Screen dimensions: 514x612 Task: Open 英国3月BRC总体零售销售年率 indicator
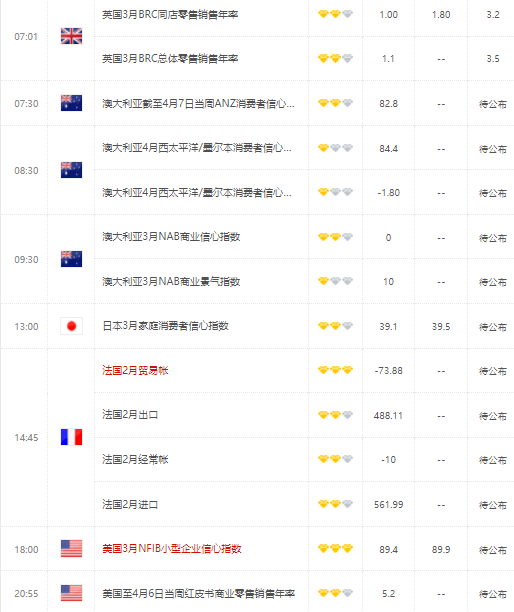tap(170, 59)
